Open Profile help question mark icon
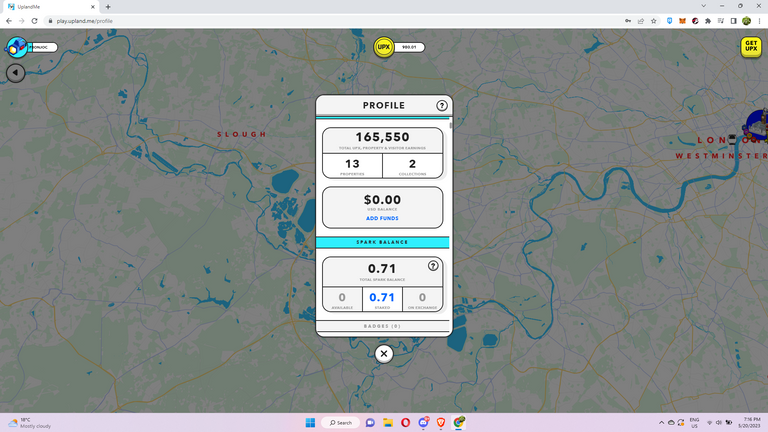The height and width of the screenshot is (432, 768). [442, 105]
